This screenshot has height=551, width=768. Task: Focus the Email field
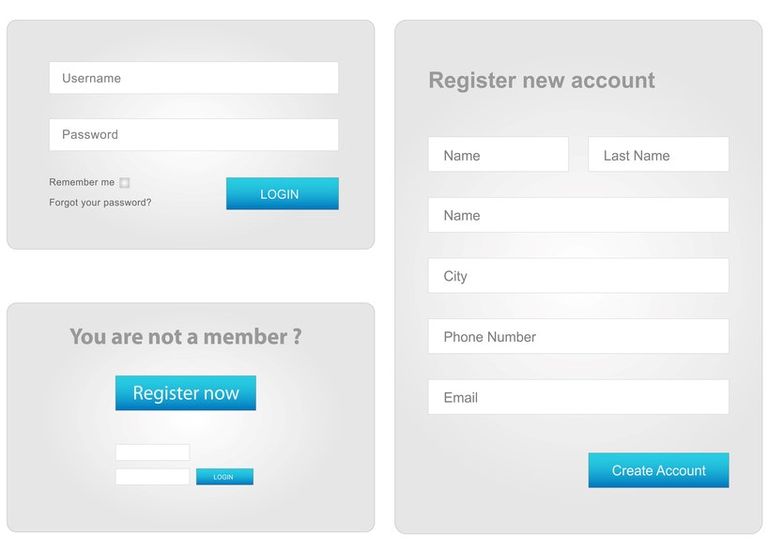coord(578,397)
